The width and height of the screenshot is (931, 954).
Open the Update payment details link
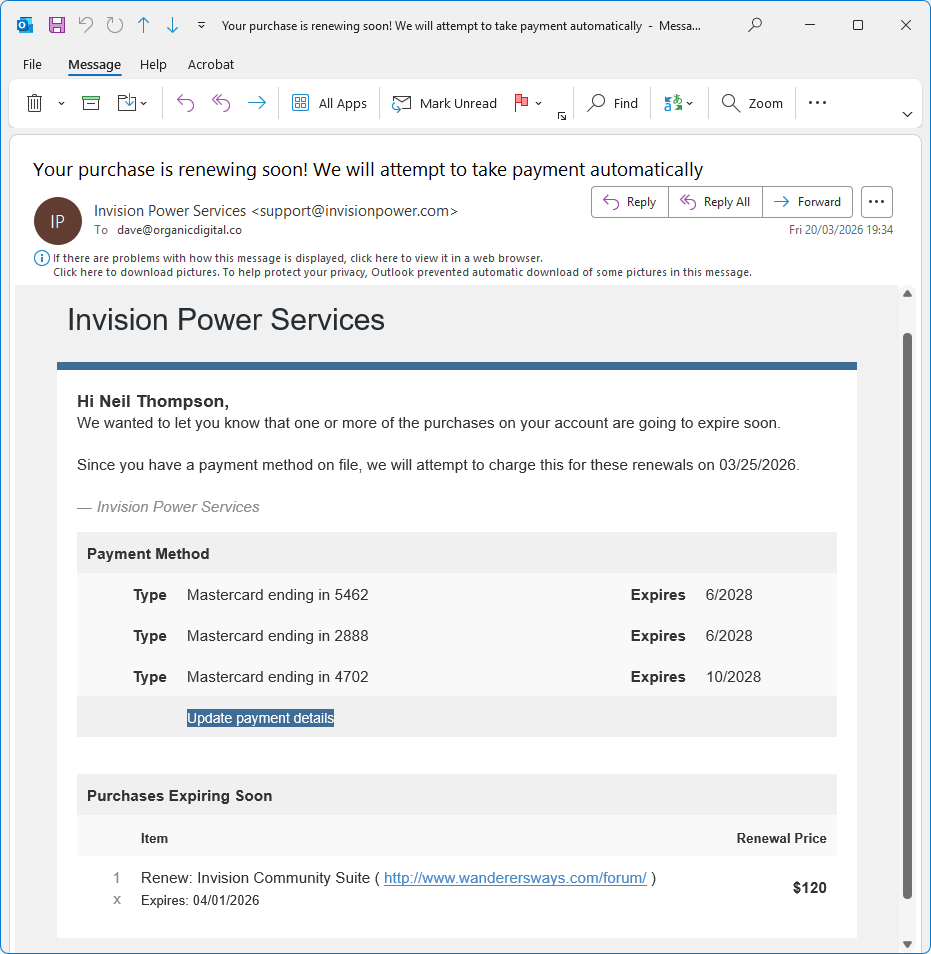point(260,718)
